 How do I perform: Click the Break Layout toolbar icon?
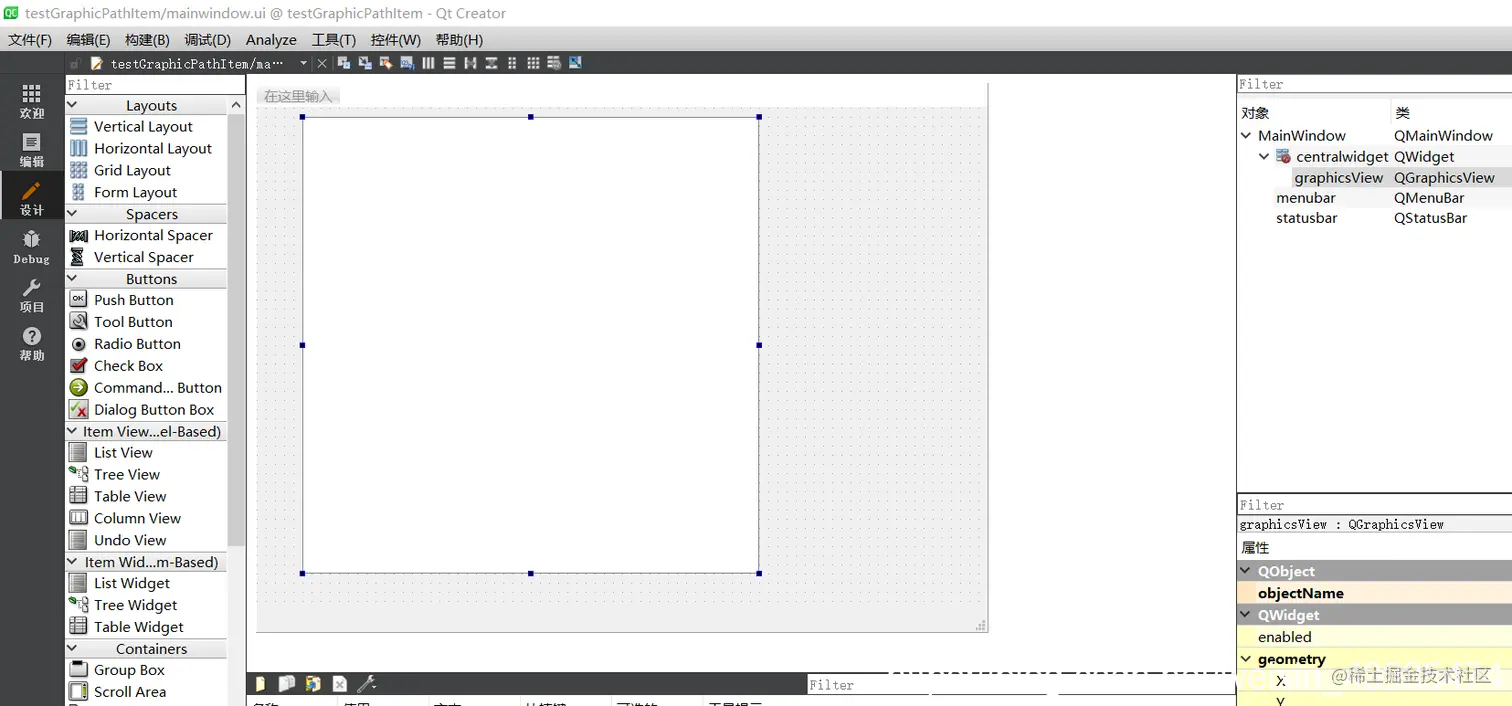[x=554, y=63]
